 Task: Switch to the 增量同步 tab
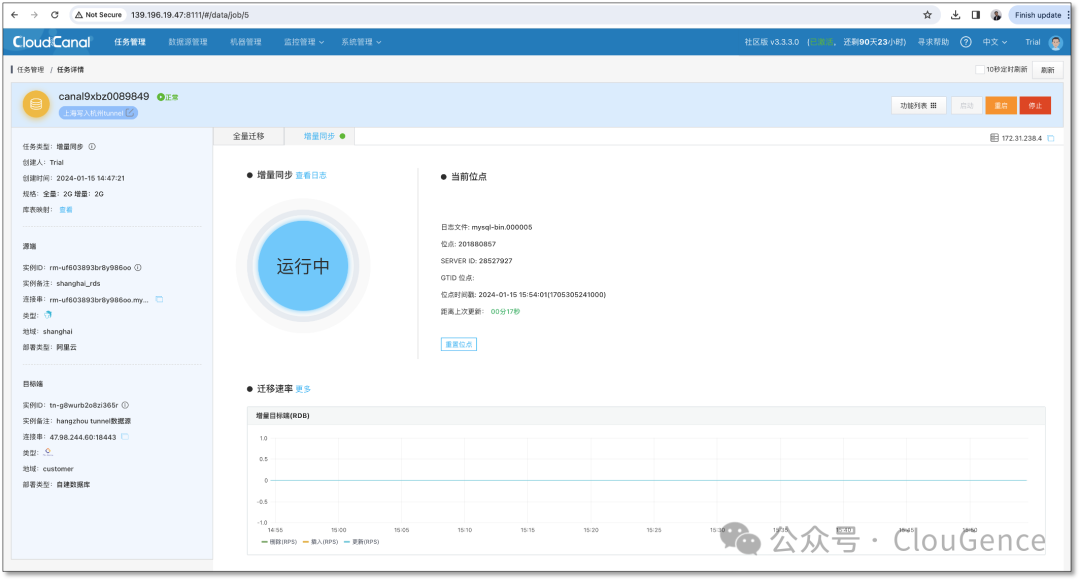[x=320, y=136]
